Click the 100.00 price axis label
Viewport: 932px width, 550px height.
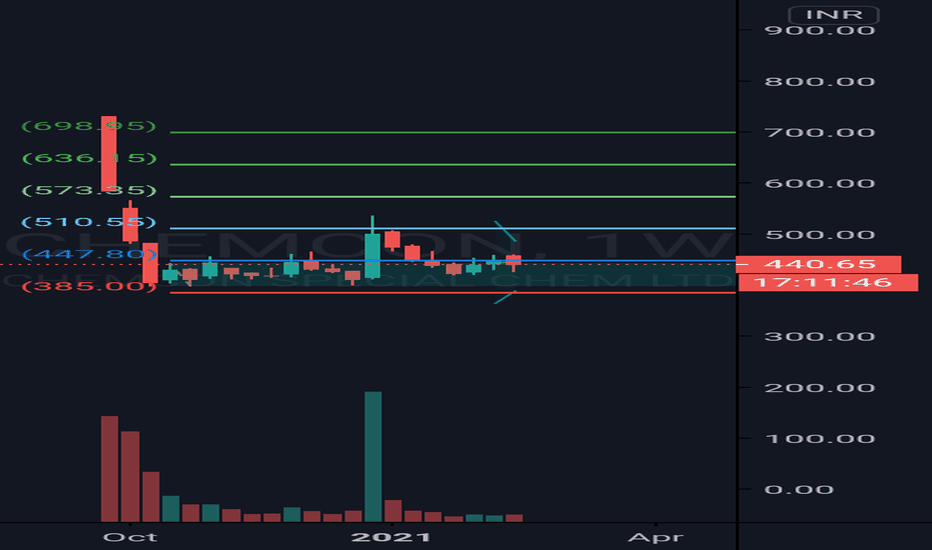(x=820, y=439)
